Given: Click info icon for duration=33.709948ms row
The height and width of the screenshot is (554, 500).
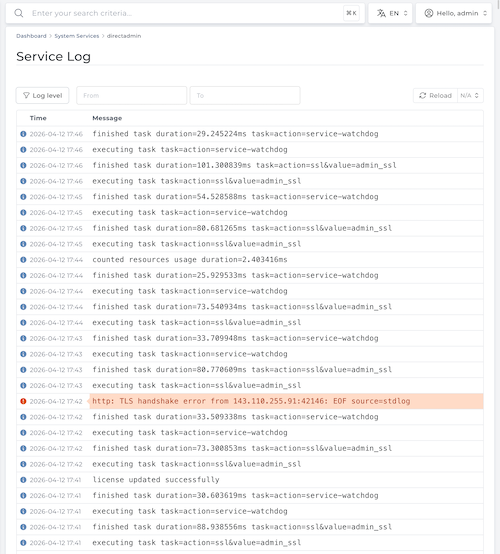Looking at the screenshot, I should point(23,338).
